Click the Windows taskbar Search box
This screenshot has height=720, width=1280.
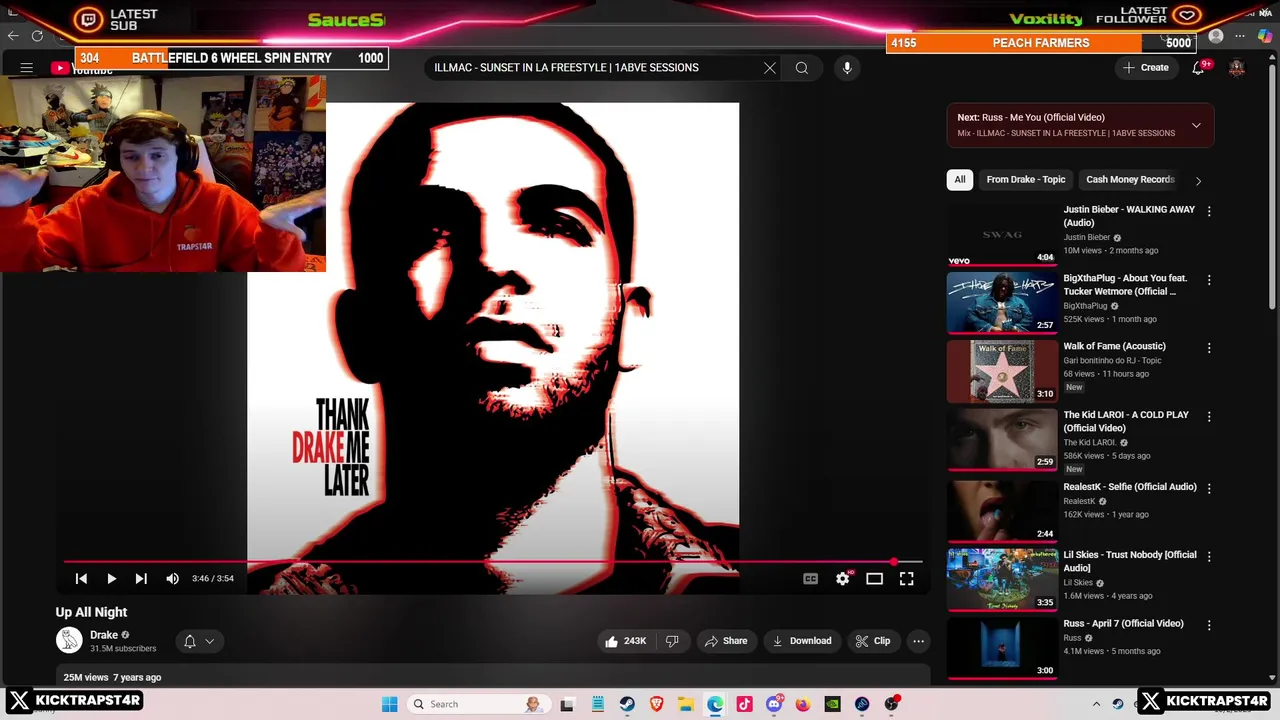[480, 704]
